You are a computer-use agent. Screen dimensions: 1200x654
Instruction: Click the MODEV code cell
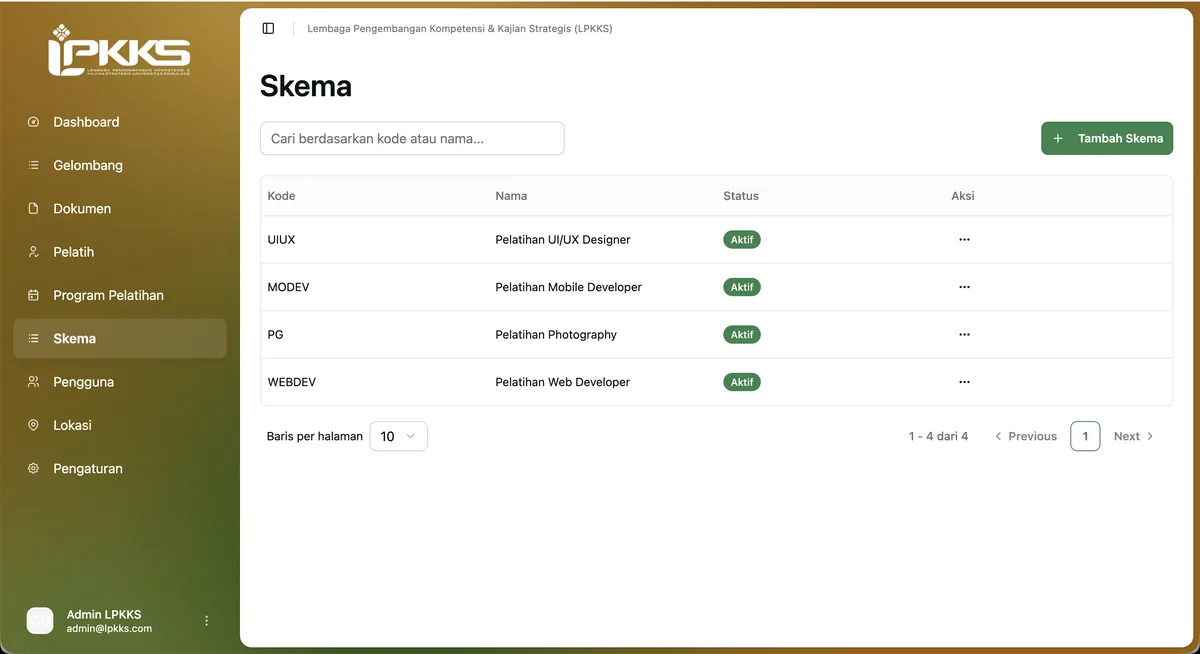click(x=289, y=287)
